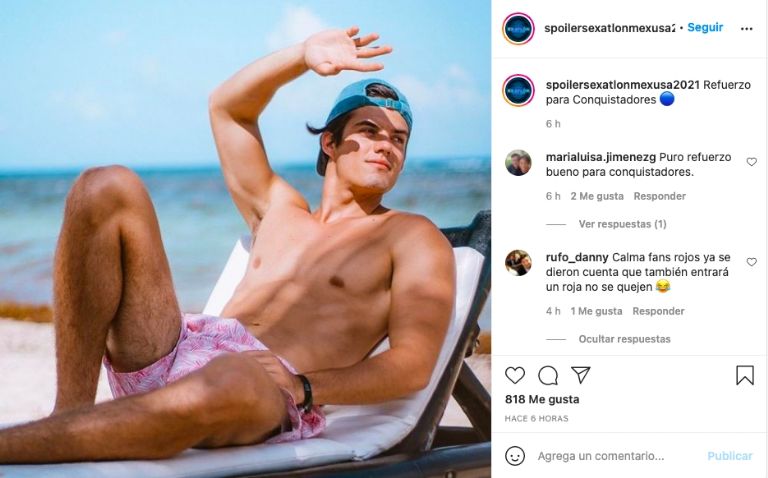Open rufo_danny's profile picture
Image resolution: width=768 pixels, height=478 pixels.
518,263
